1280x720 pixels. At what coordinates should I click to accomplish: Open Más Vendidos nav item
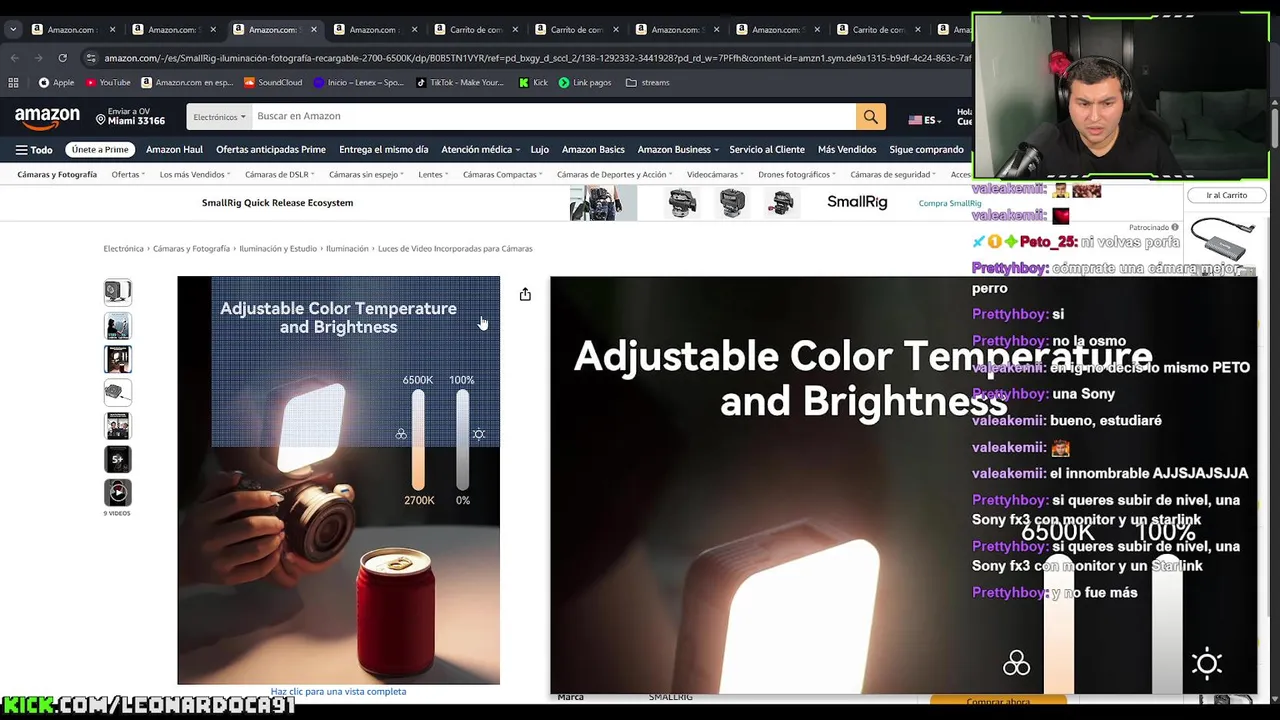tap(847, 150)
